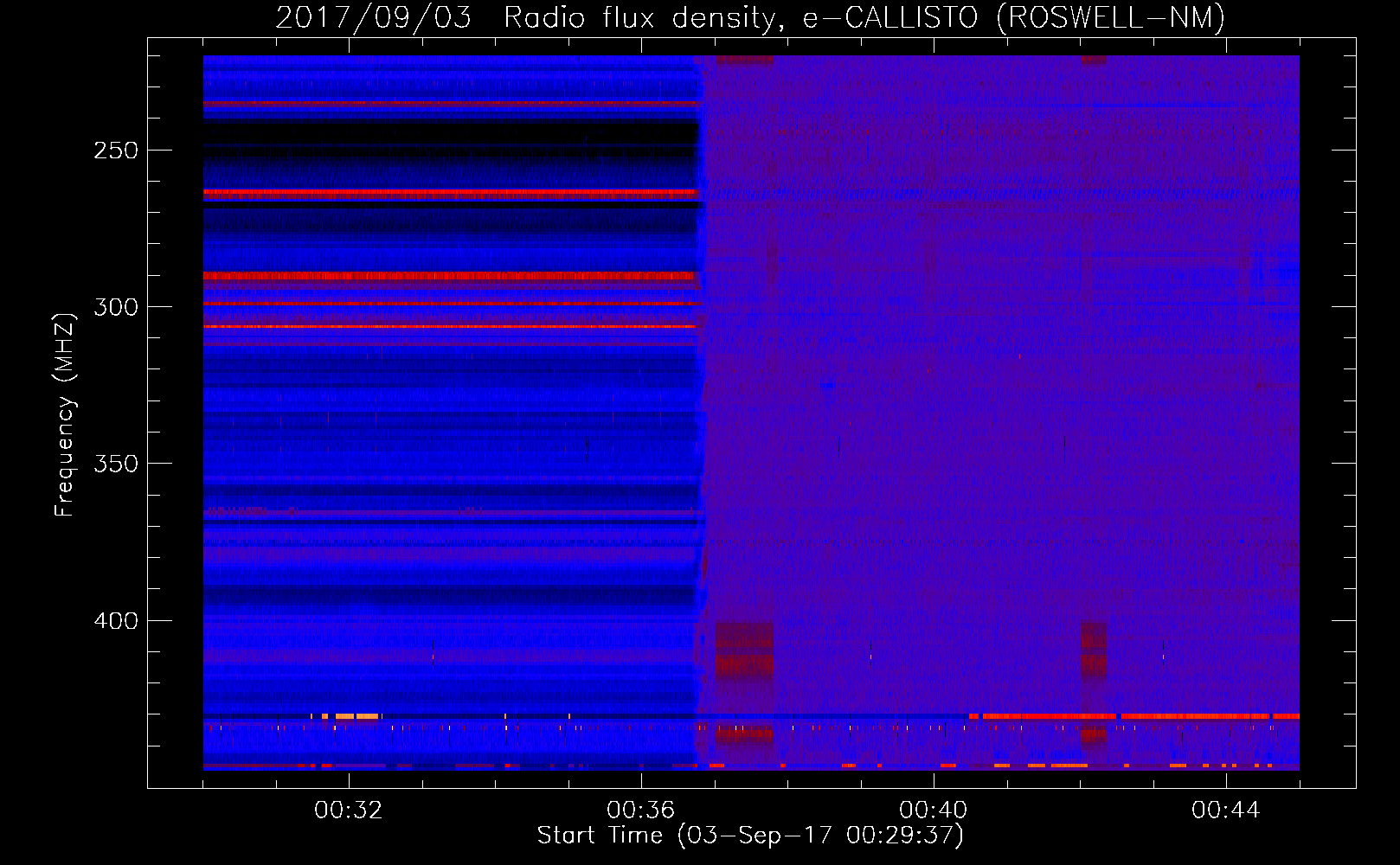
Task: Click the 00:32 time tick label
Action: point(349,811)
